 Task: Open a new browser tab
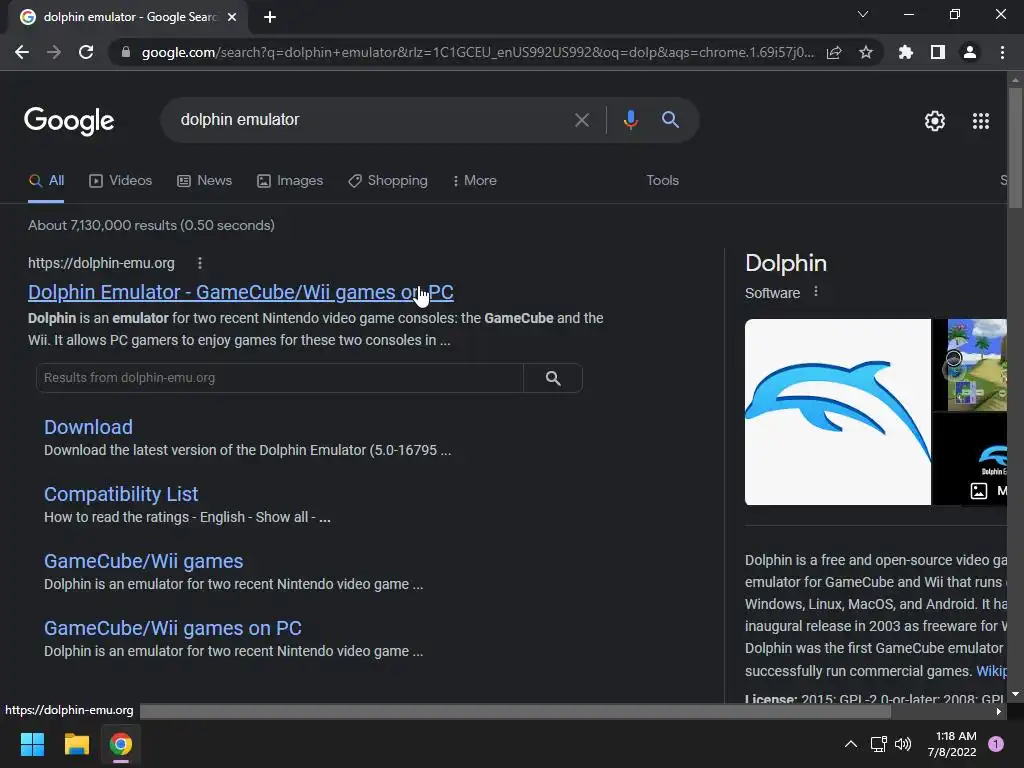click(270, 17)
